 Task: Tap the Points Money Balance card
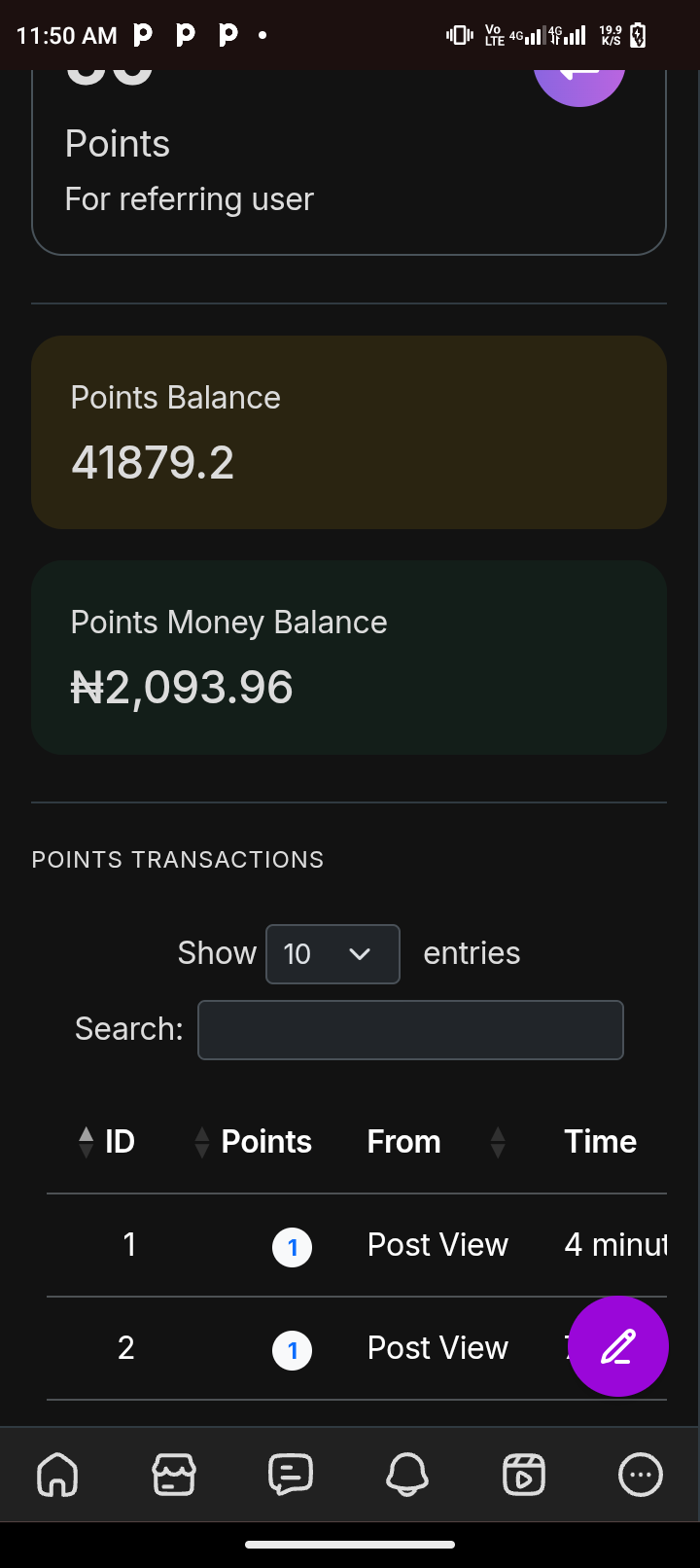coord(349,658)
